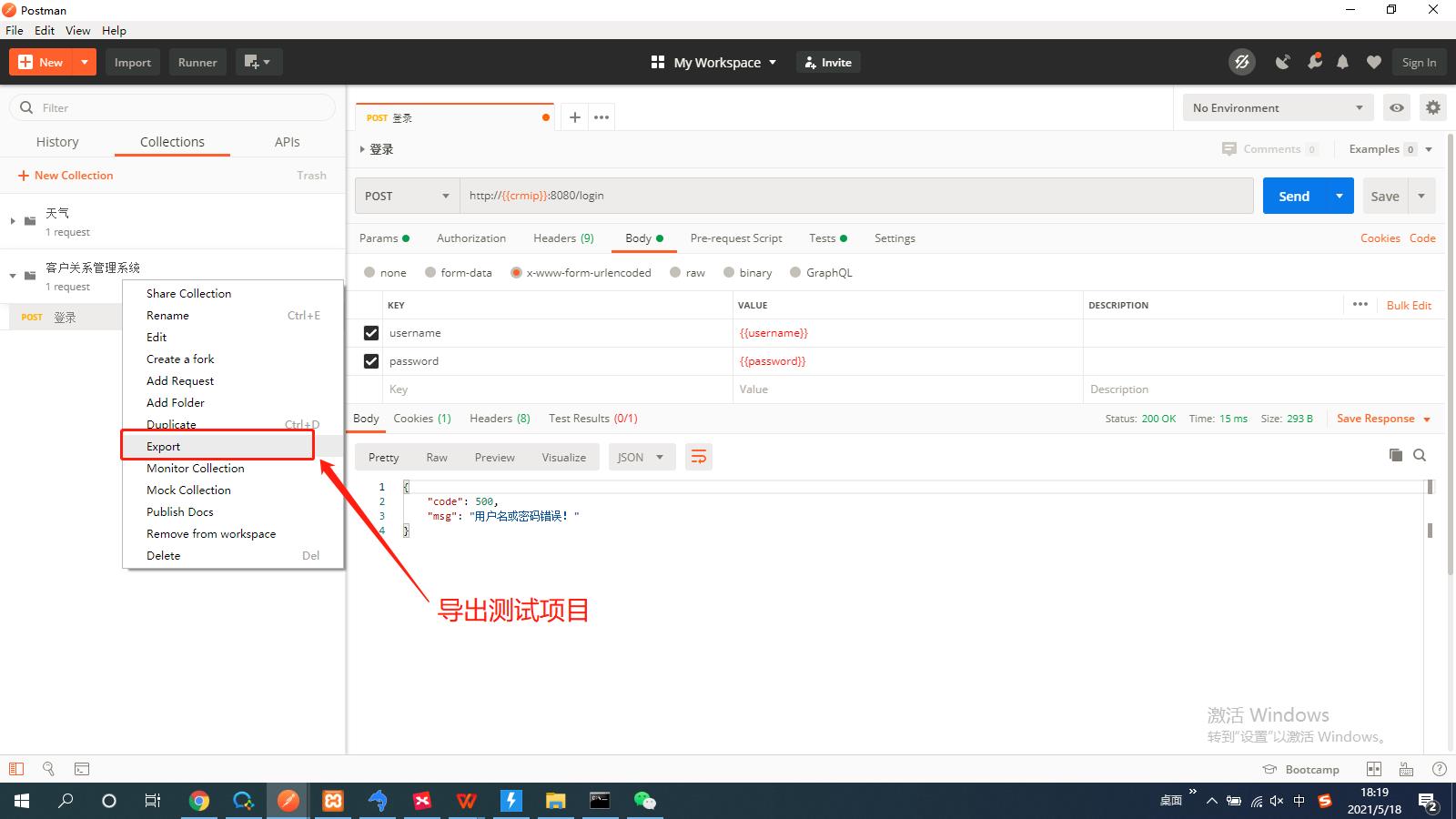Image resolution: width=1456 pixels, height=819 pixels.
Task: Open the Send button dropdown arrow
Action: click(x=1340, y=196)
